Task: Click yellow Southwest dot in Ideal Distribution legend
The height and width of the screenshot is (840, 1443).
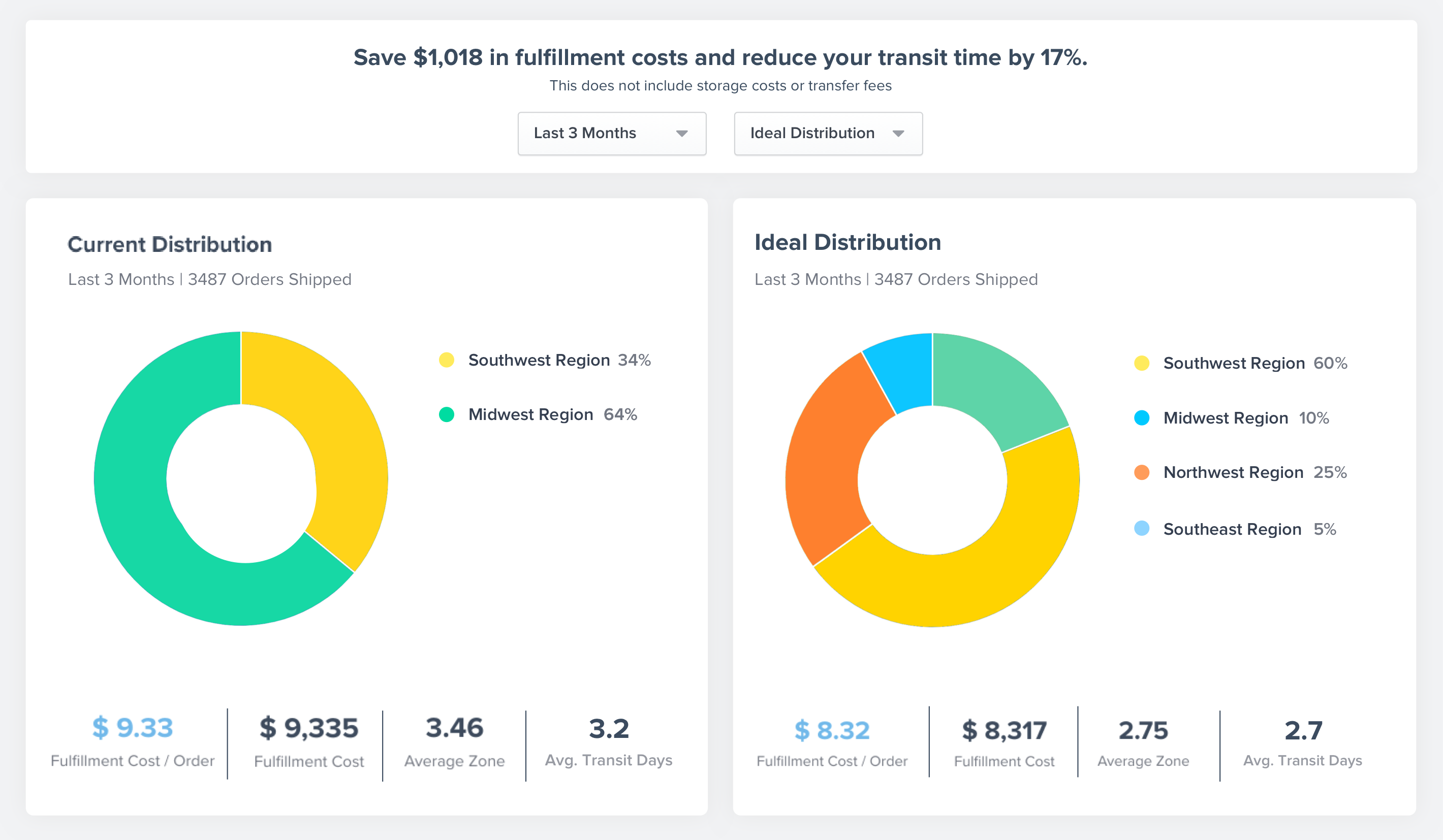Action: pos(1141,363)
